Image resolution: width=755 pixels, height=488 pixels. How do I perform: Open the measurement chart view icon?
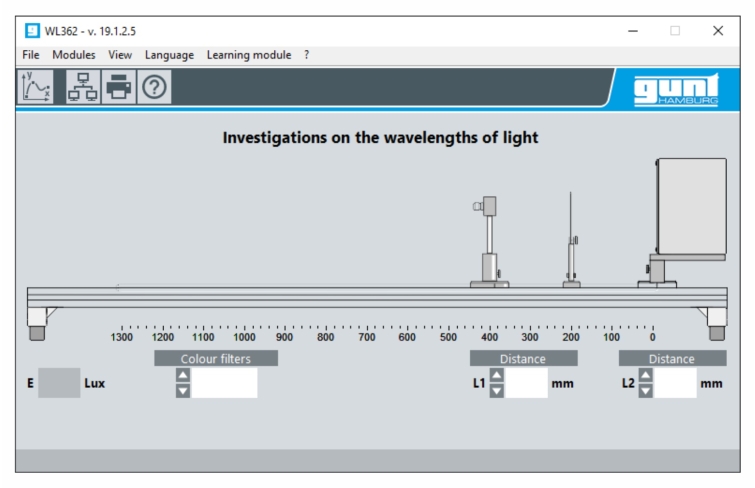pos(36,87)
